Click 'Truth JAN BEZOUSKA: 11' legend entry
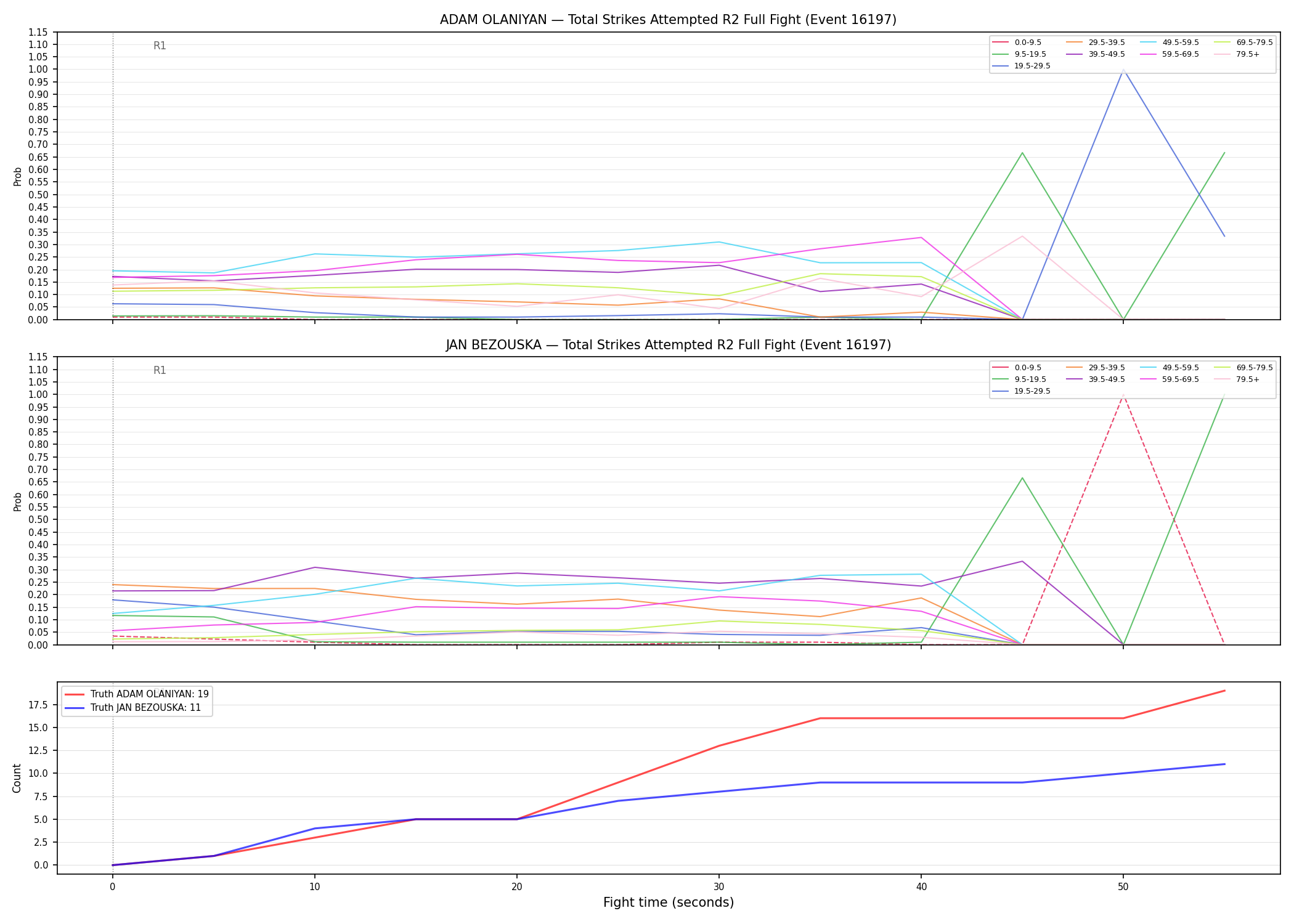 [133, 708]
